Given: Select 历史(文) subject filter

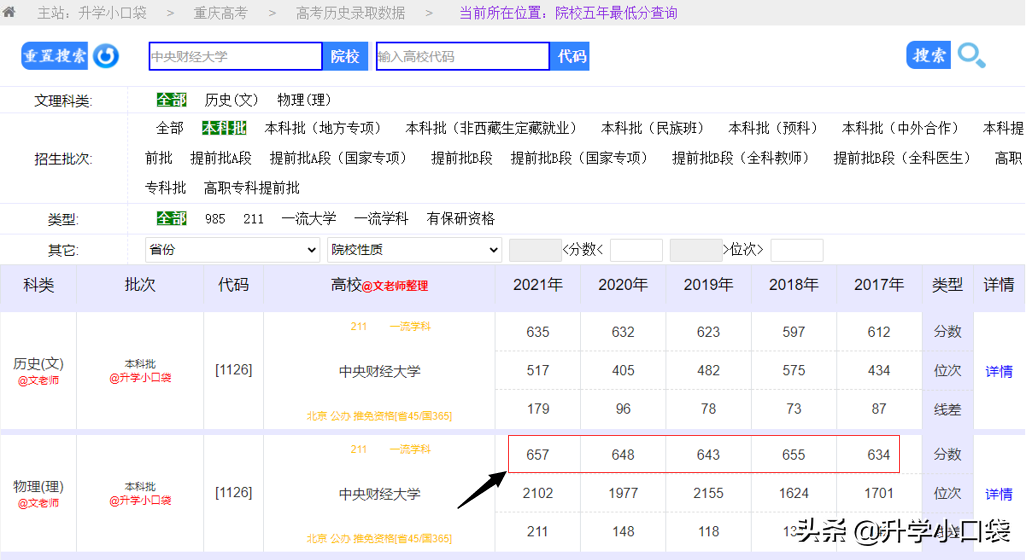Looking at the screenshot, I should point(231,100).
